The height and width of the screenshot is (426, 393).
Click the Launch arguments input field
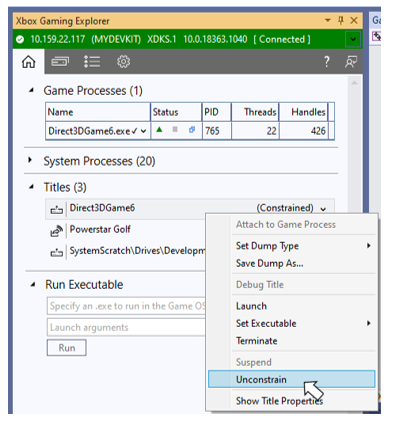(x=126, y=327)
